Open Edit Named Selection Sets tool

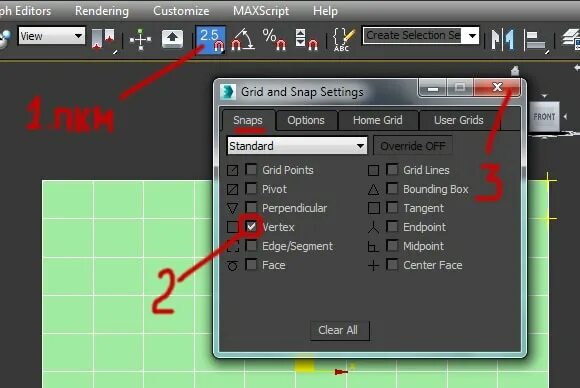[343, 39]
